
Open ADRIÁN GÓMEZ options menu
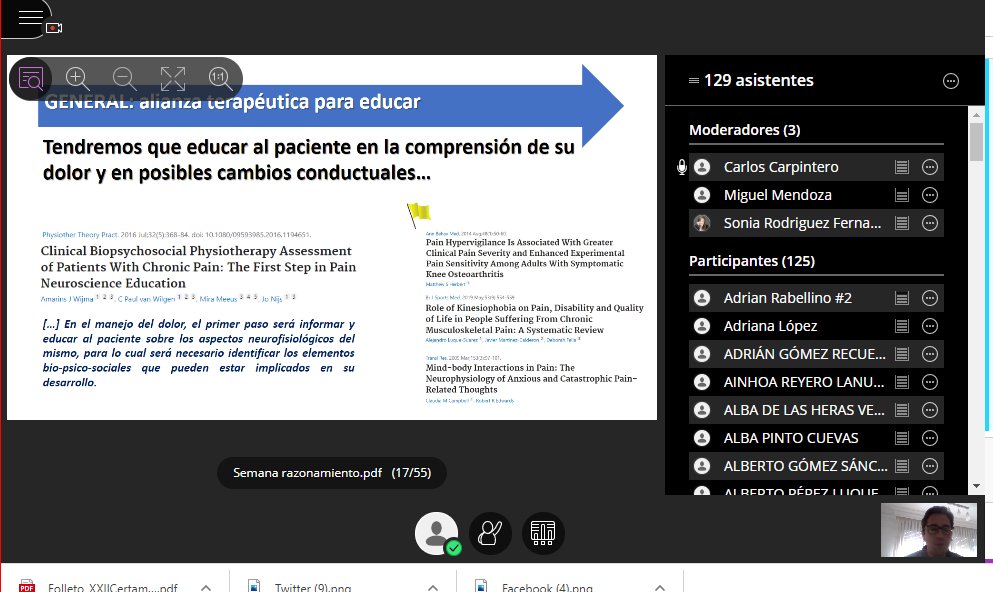930,354
